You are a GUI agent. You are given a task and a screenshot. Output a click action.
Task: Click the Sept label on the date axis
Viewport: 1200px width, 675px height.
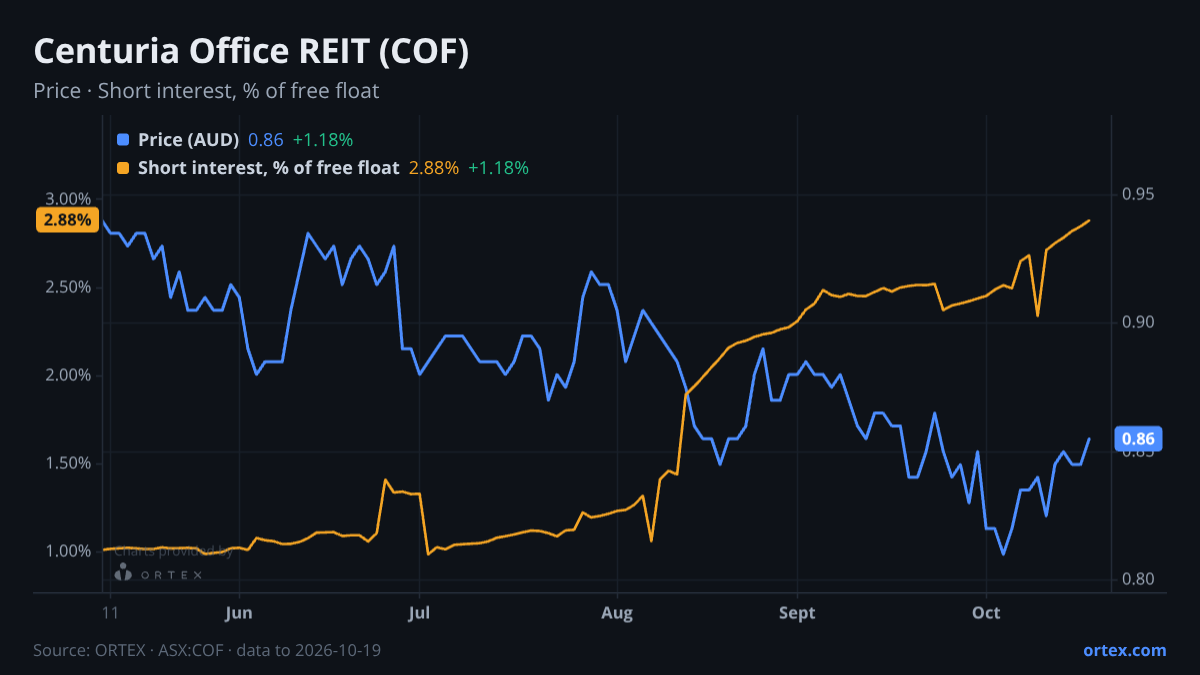(x=797, y=613)
